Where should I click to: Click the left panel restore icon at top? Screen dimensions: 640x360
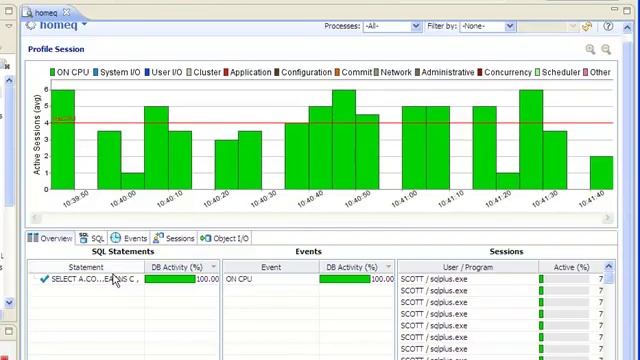9,11
